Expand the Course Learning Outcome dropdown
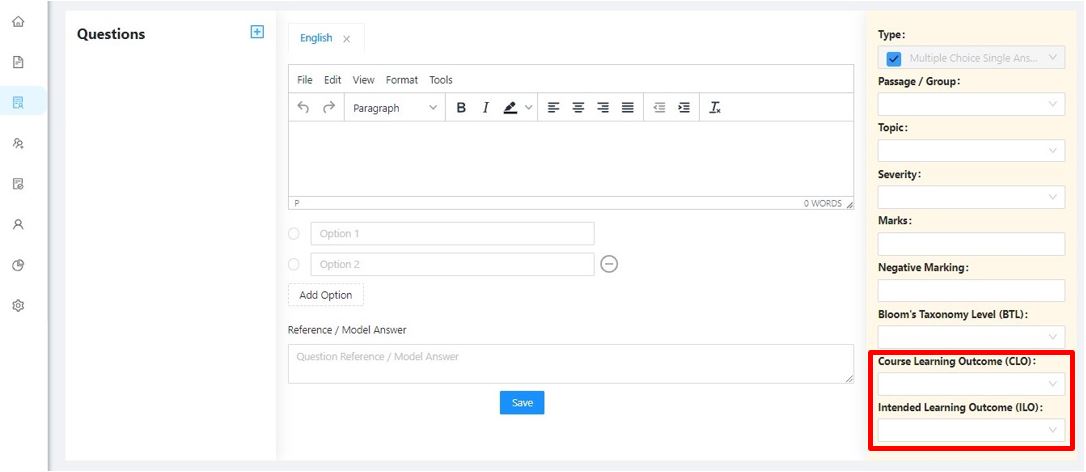 click(x=971, y=383)
